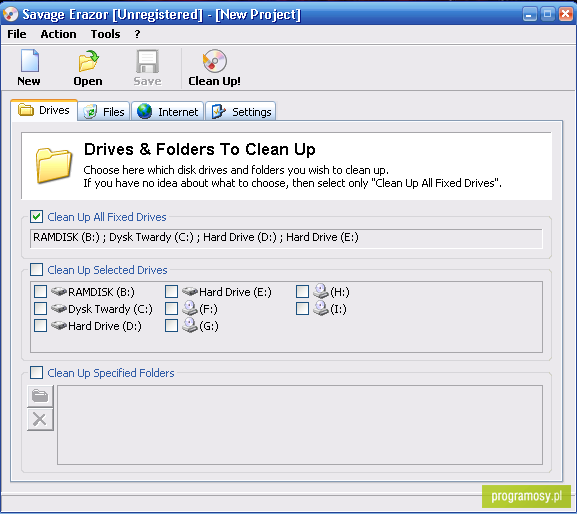Viewport: 577px width, 514px height.
Task: Click the fixed drives list text field
Action: (x=286, y=238)
